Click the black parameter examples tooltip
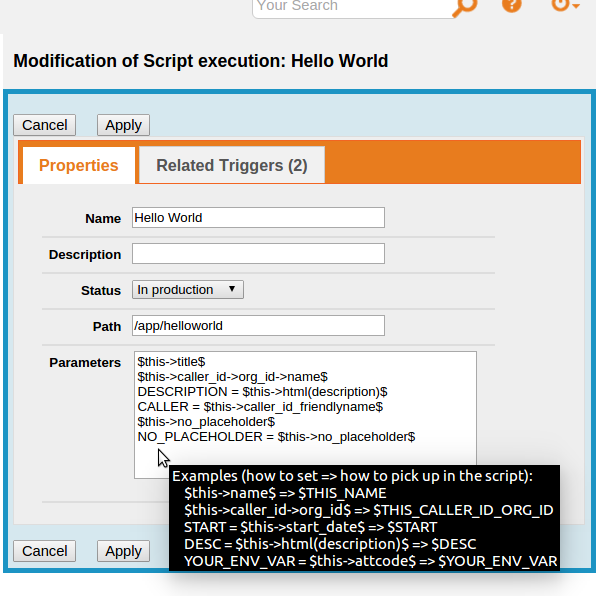 365,518
